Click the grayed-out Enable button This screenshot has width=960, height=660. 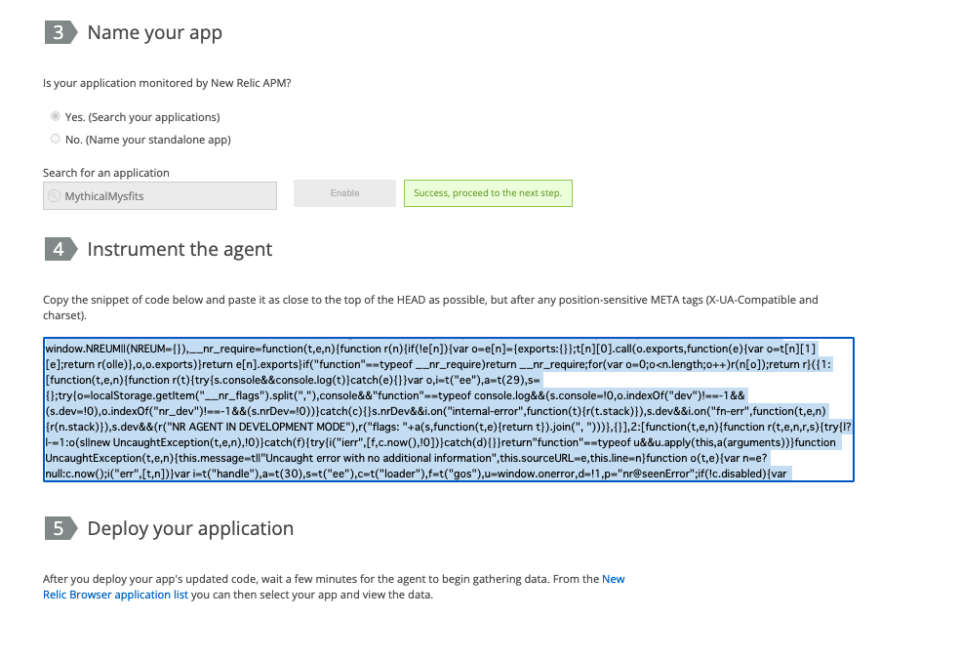coord(344,193)
